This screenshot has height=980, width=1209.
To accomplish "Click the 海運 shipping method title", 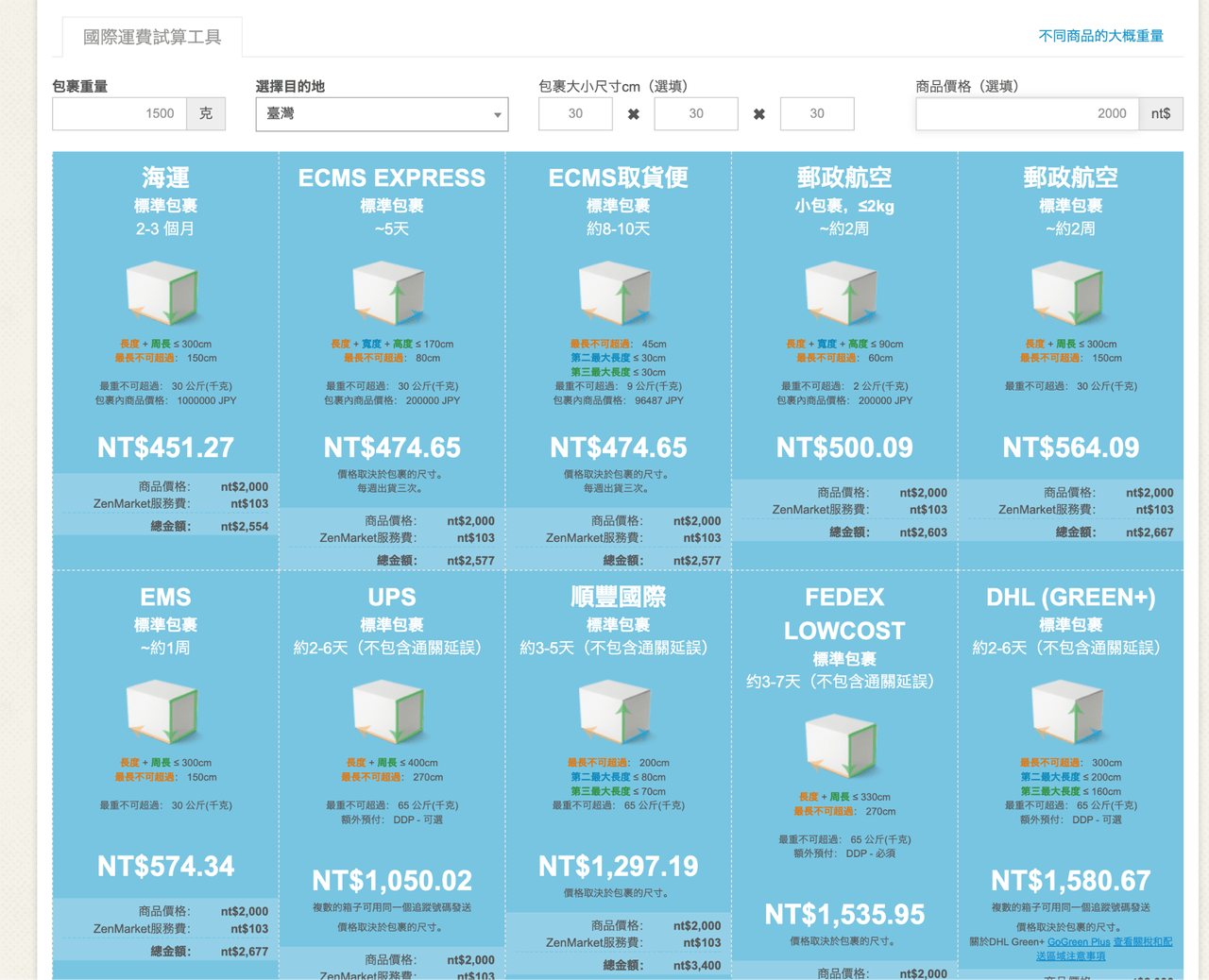I will click(x=165, y=177).
